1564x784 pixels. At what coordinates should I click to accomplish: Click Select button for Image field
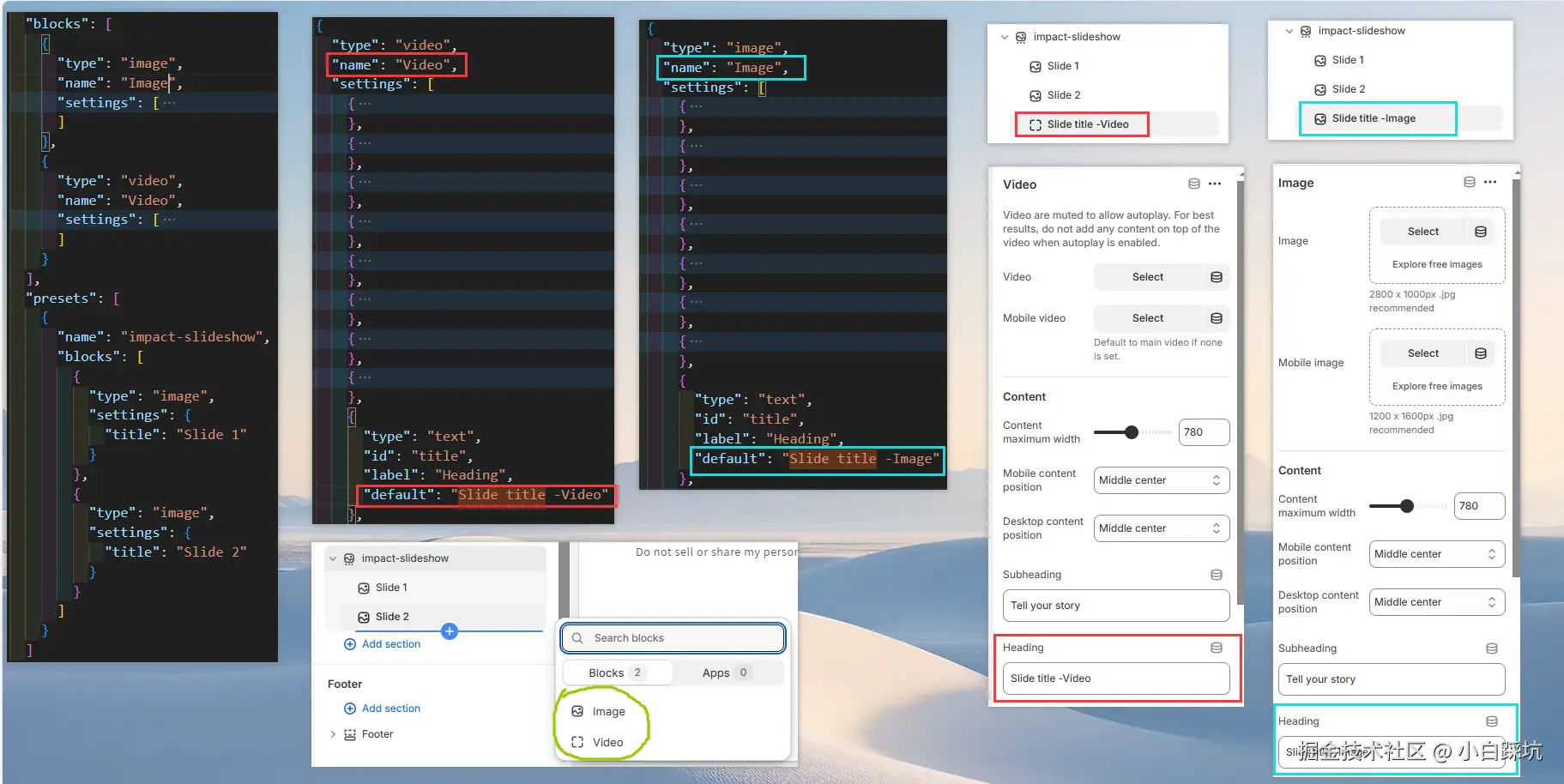point(1423,232)
